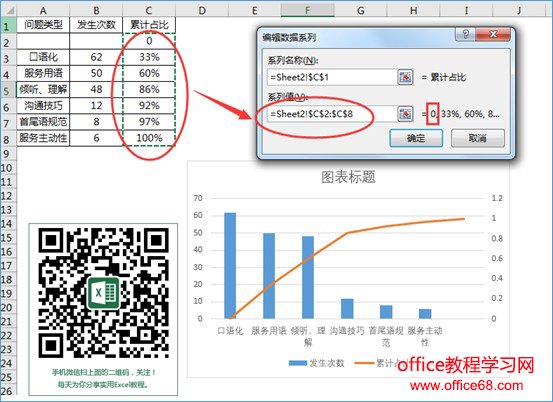The height and width of the screenshot is (402, 553).
Task: Click the 确定 button in the dialog
Action: coord(416,138)
